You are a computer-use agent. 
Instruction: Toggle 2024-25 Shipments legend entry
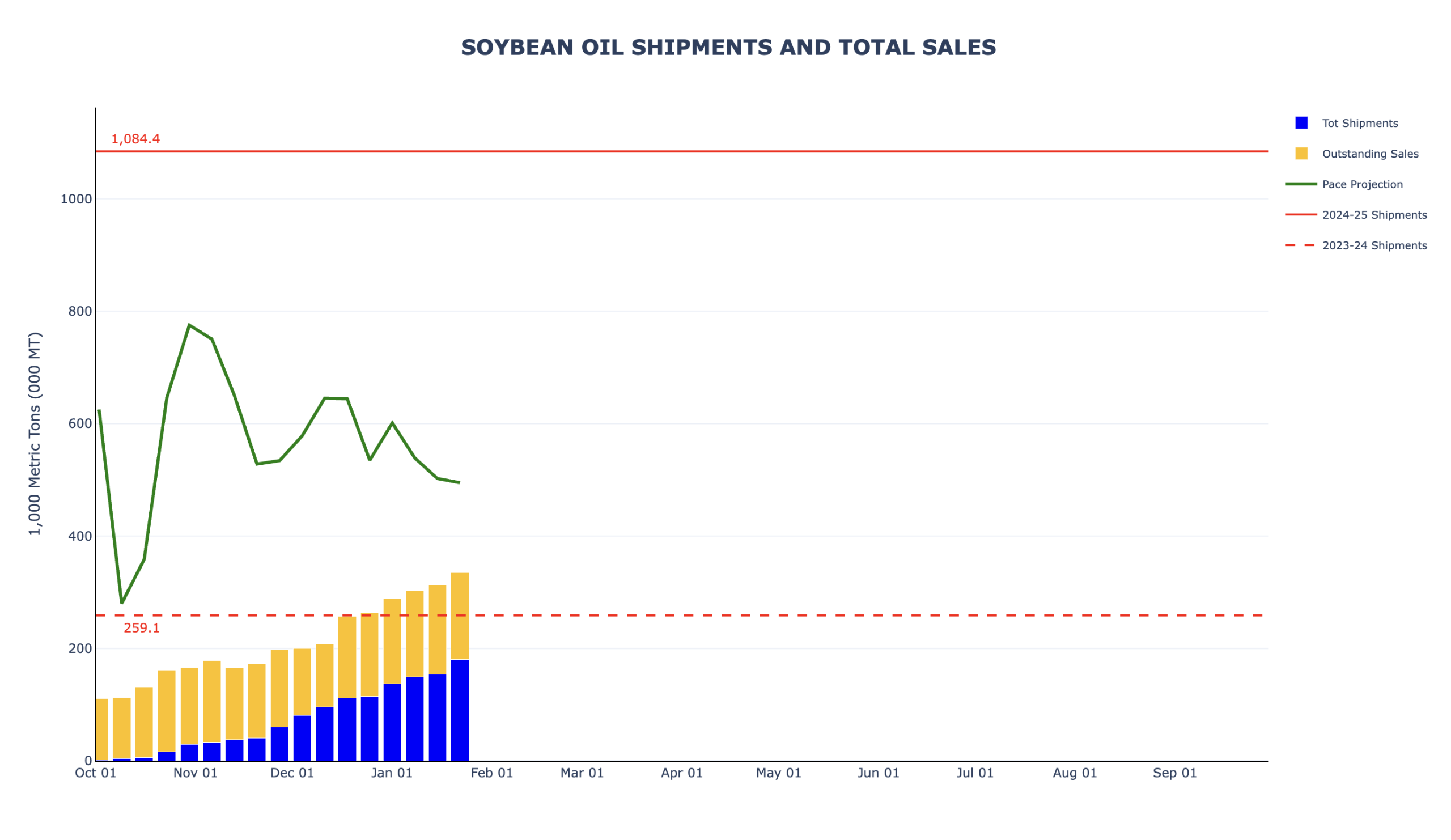pyautogui.click(x=1374, y=215)
